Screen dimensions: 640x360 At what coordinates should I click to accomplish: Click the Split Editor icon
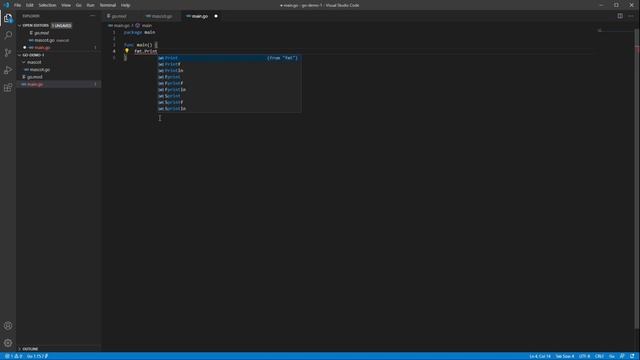620,16
